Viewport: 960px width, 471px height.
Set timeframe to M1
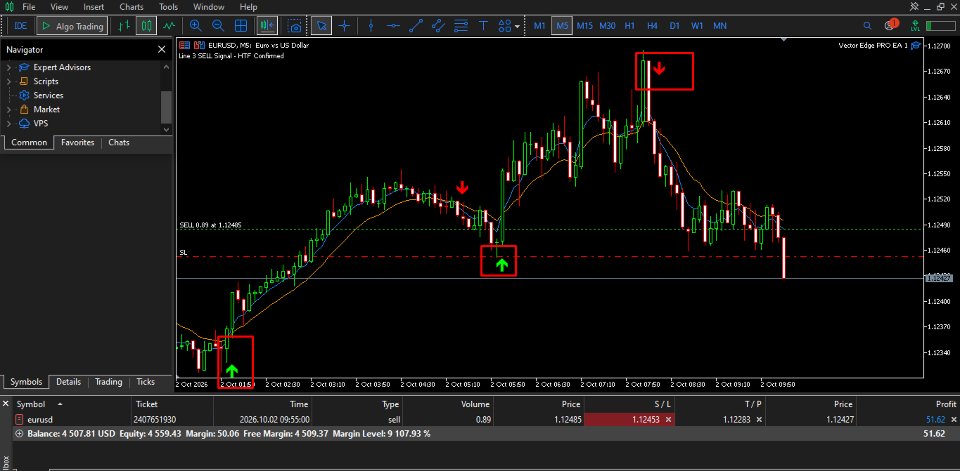click(539, 26)
